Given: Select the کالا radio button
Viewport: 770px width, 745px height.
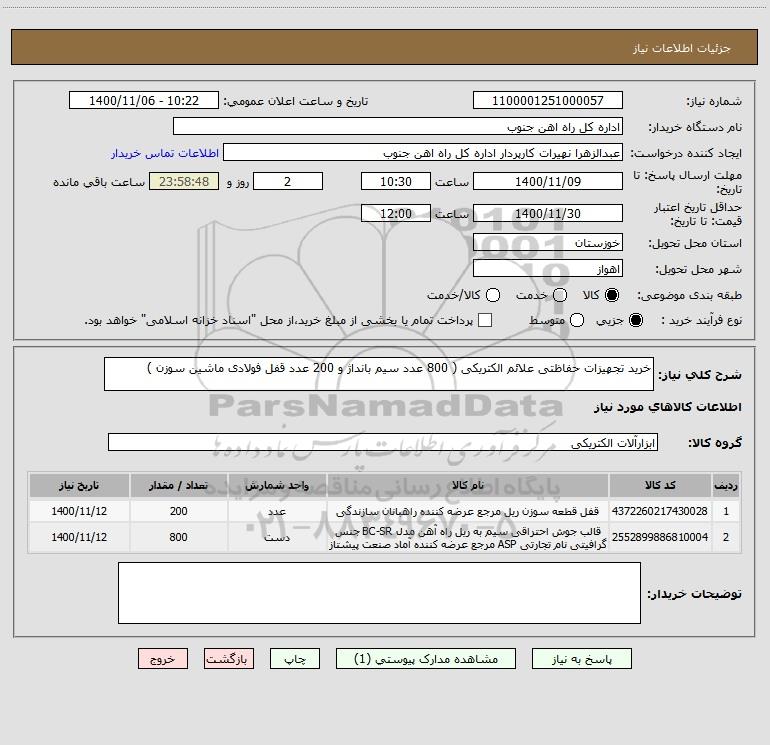Looking at the screenshot, I should [612, 295].
